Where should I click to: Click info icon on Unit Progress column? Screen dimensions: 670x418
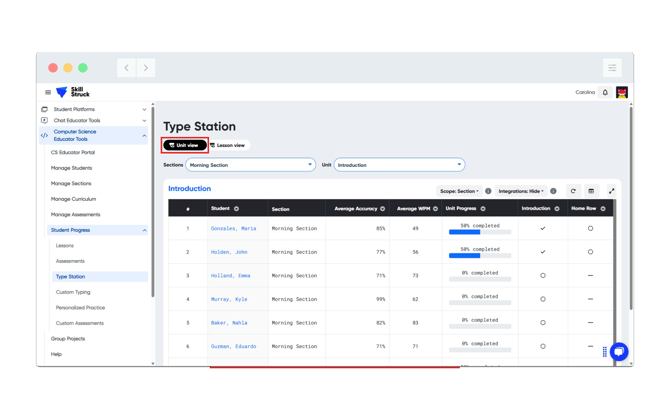(483, 209)
